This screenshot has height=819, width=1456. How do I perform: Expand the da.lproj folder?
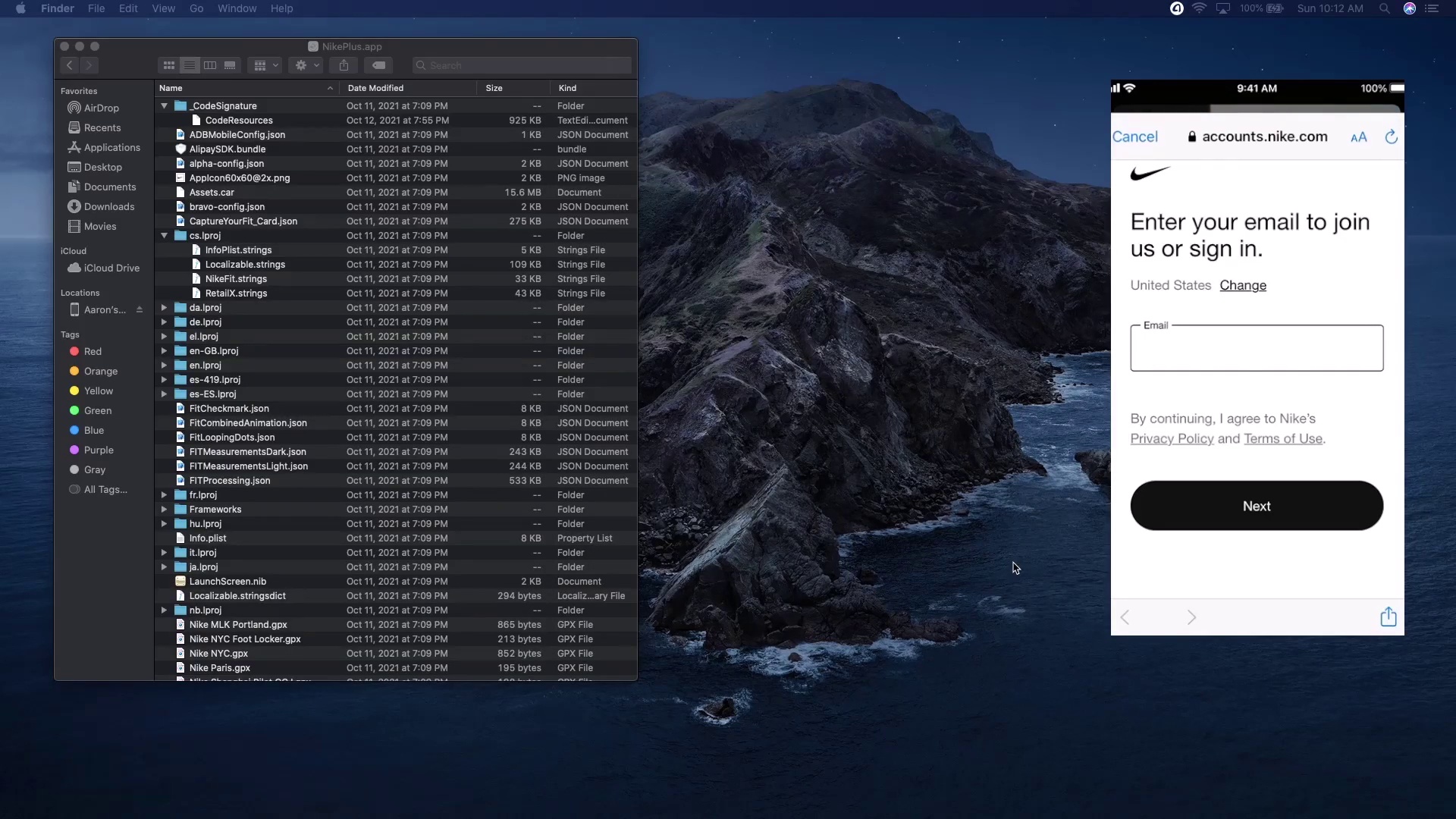[x=164, y=308]
